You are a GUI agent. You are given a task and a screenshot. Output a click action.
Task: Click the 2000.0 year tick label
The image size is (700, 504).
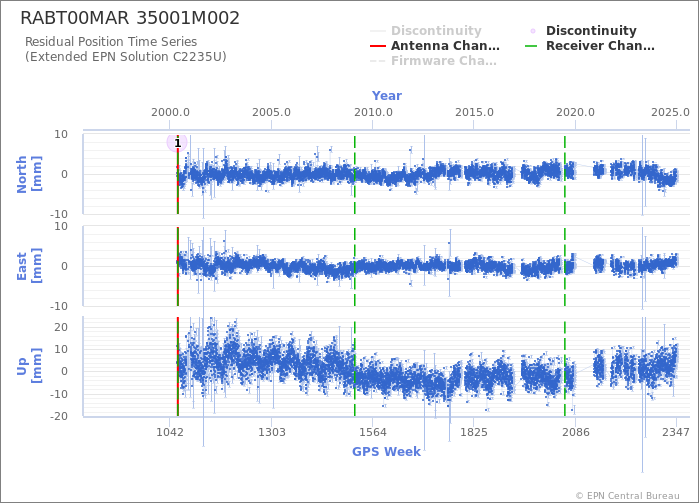[170, 112]
